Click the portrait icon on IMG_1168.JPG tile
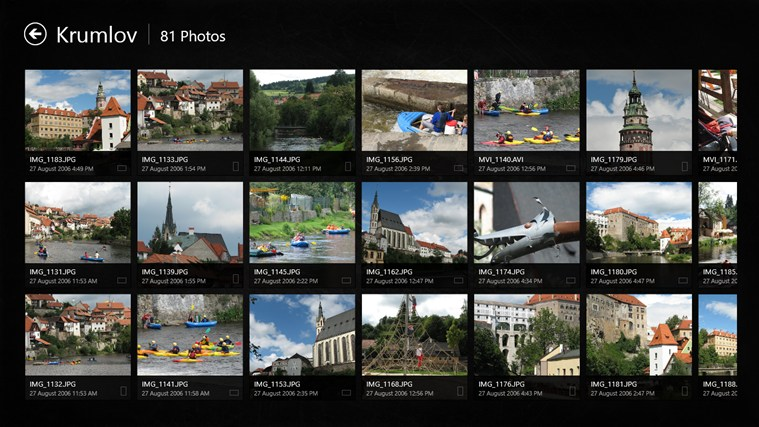 pyautogui.click(x=460, y=391)
